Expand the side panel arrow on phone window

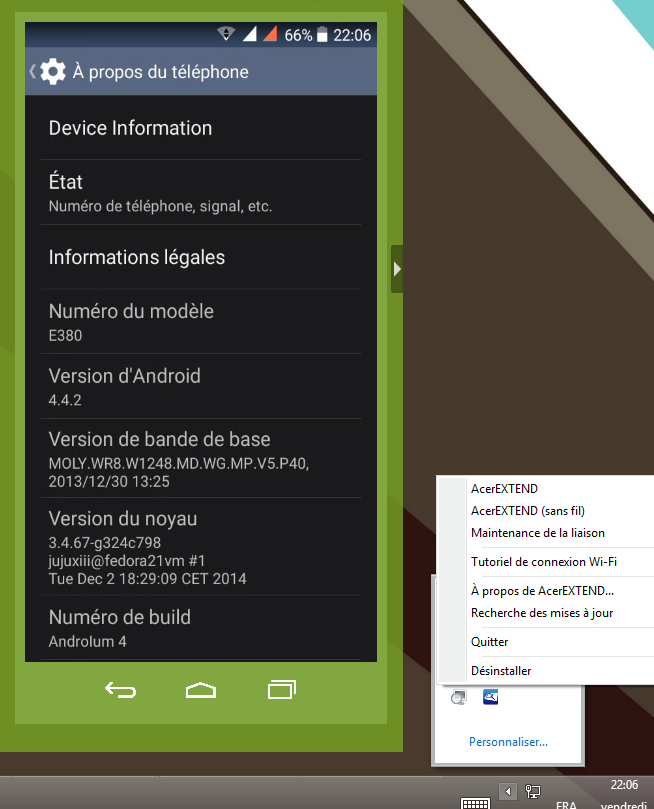click(x=397, y=269)
